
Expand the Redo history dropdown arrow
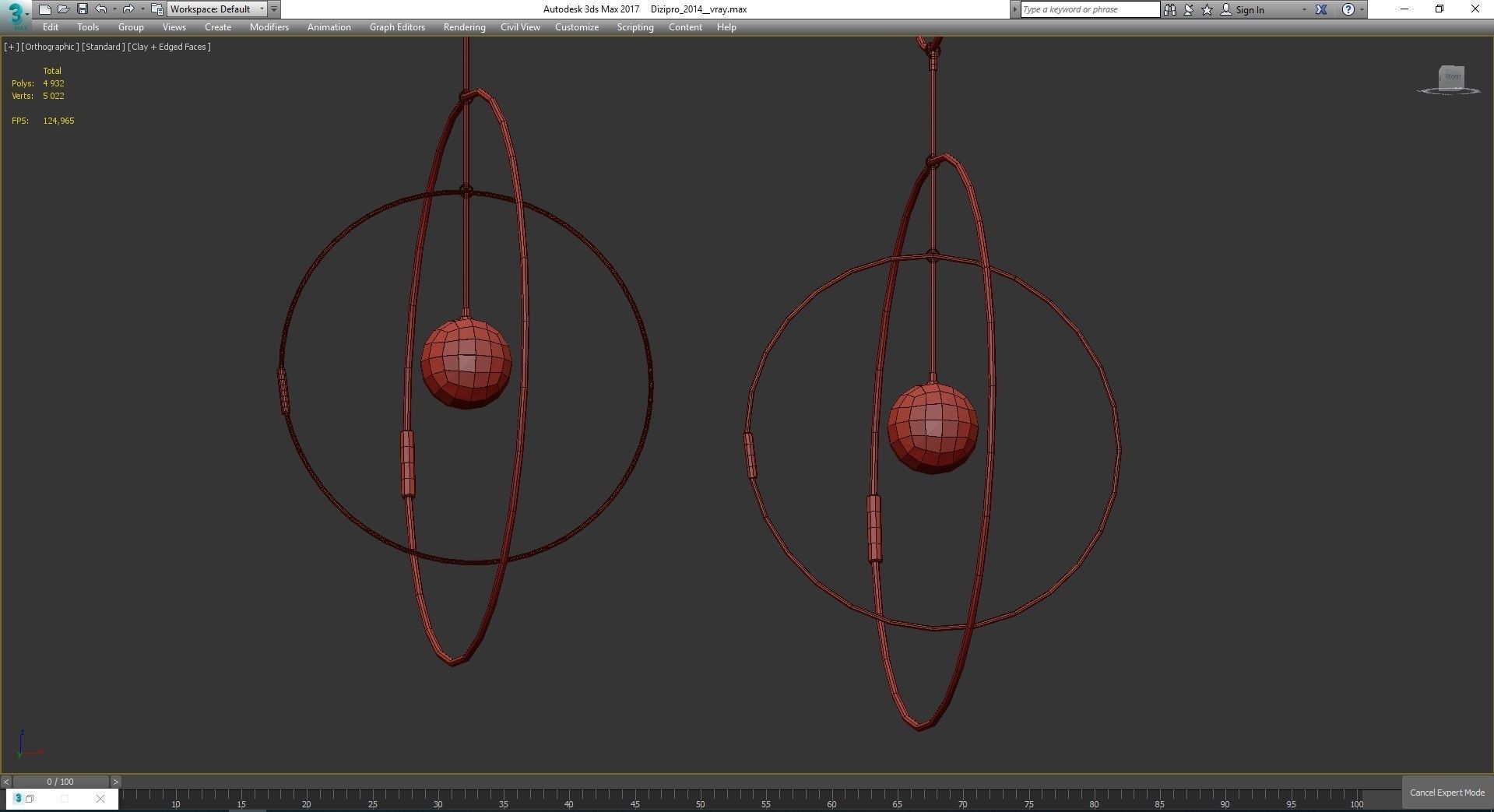(142, 9)
